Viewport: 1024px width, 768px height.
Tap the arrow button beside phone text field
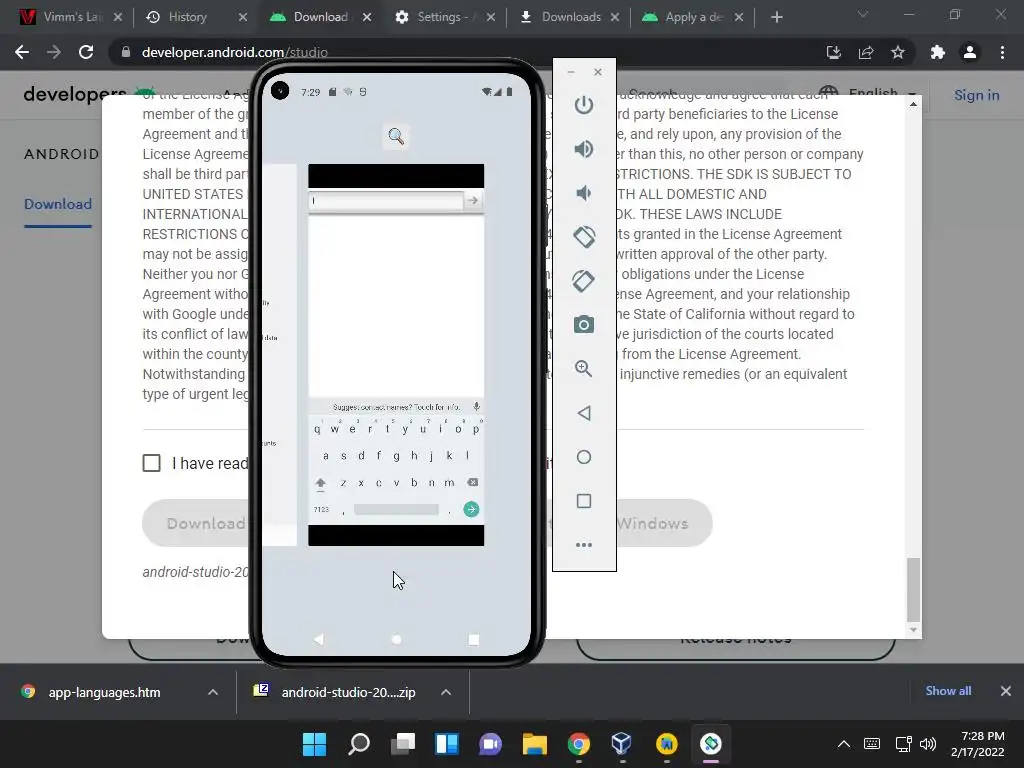tap(473, 200)
